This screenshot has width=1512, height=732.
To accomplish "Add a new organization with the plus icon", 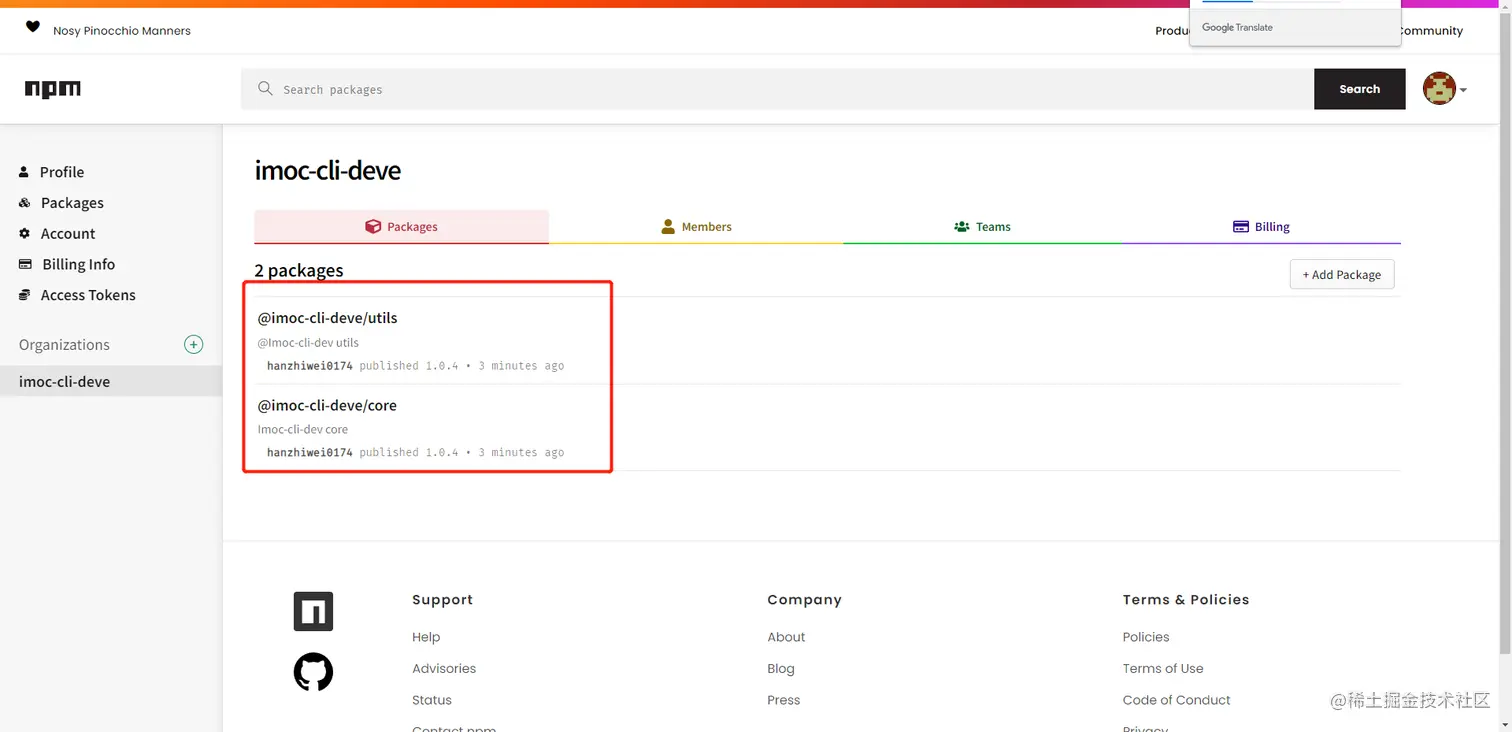I will coord(194,344).
